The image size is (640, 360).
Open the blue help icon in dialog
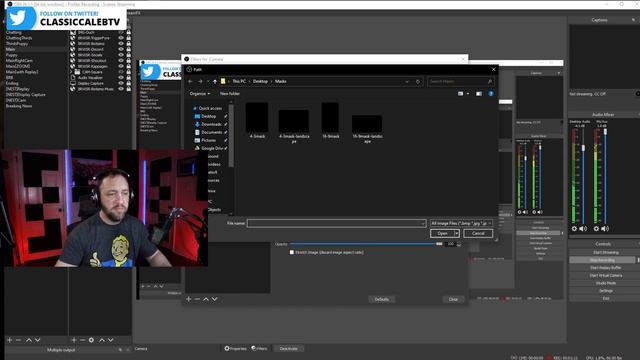pyautogui.click(x=491, y=93)
